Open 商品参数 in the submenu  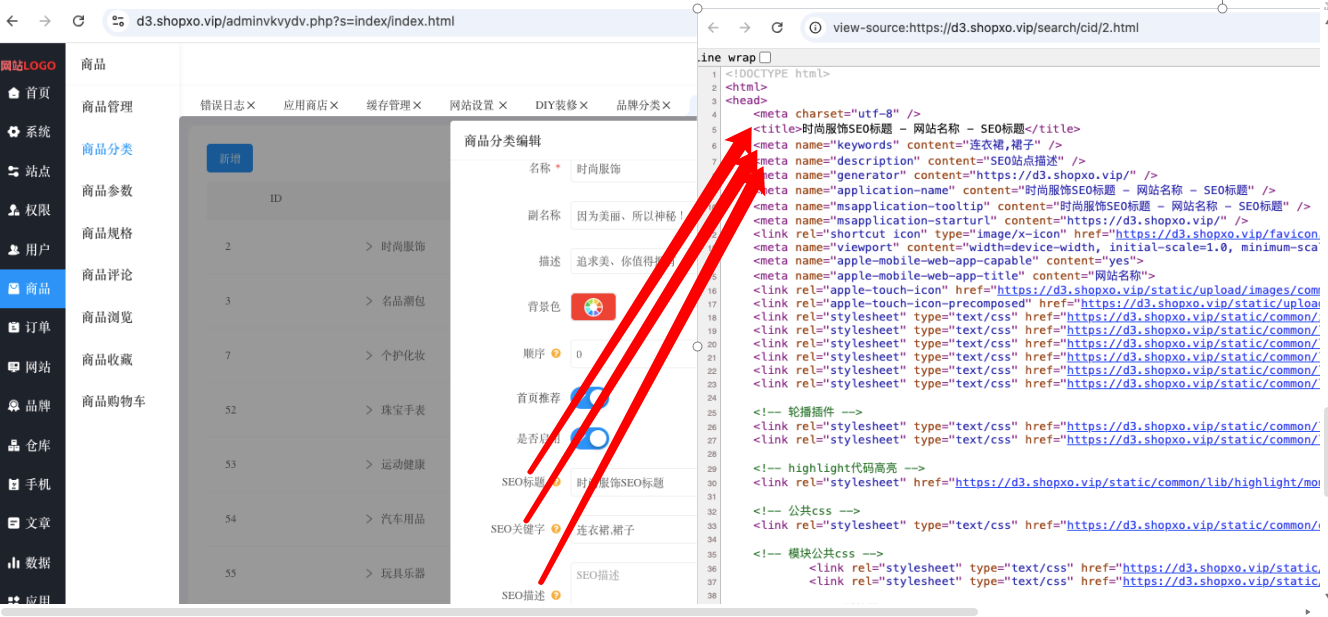(x=107, y=191)
